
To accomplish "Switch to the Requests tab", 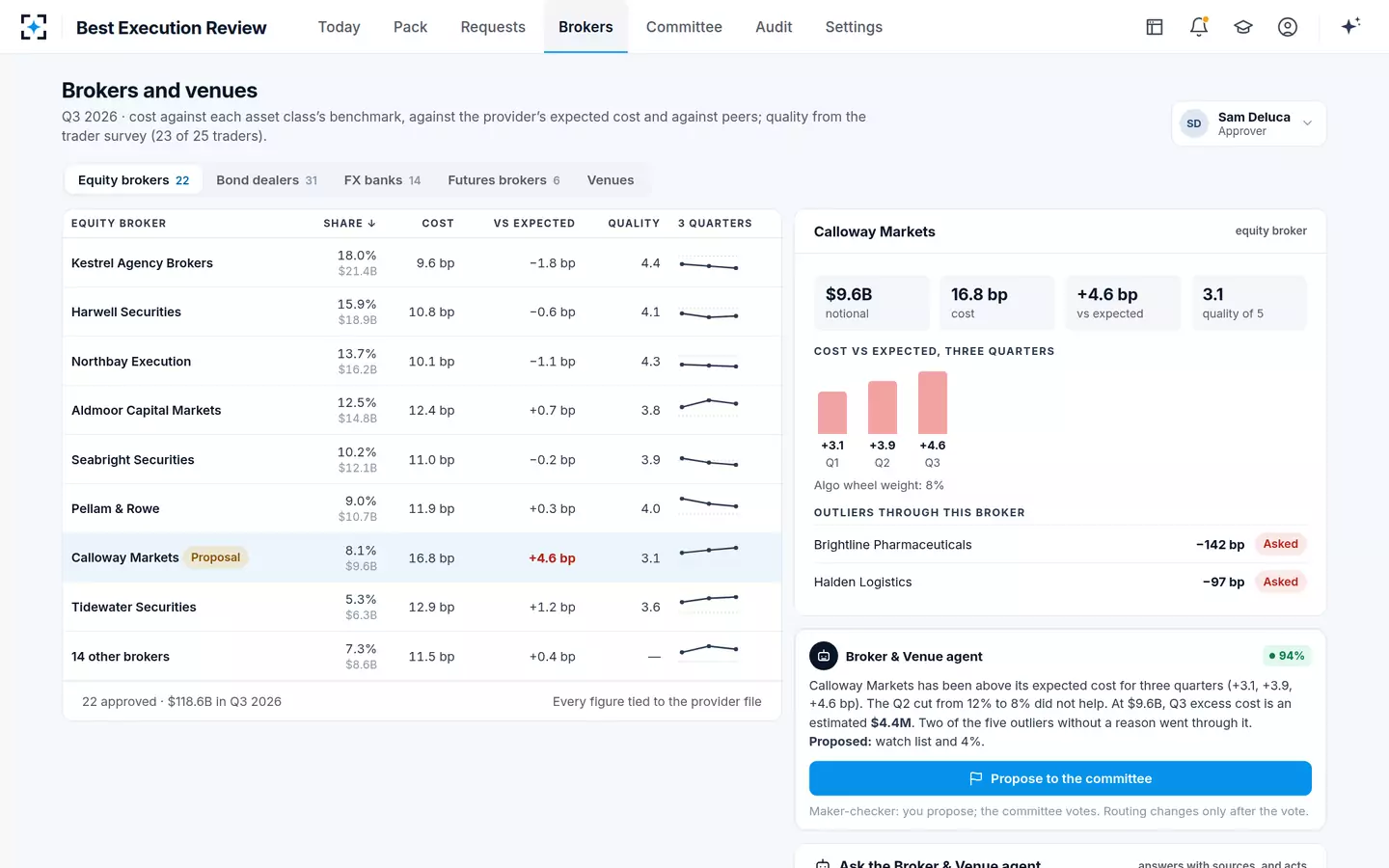I will (x=493, y=27).
